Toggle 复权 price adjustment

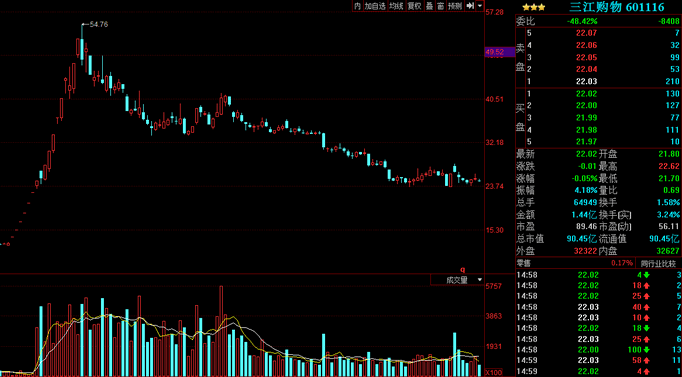tap(415, 6)
